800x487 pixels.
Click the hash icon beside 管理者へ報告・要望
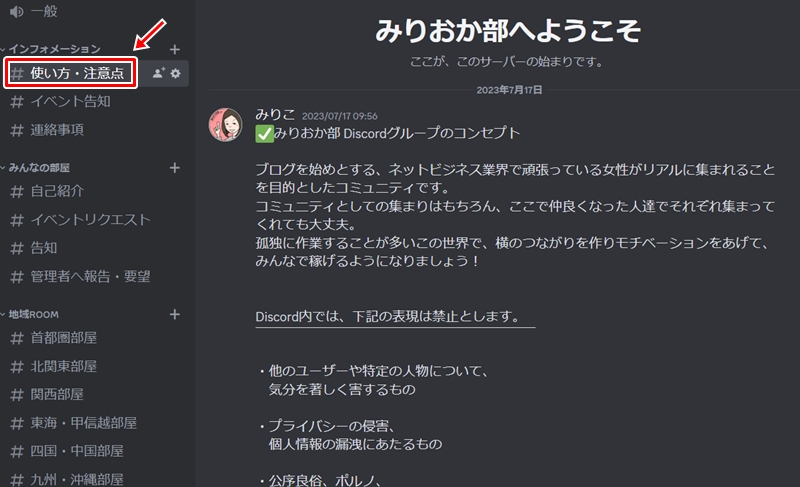(x=17, y=277)
